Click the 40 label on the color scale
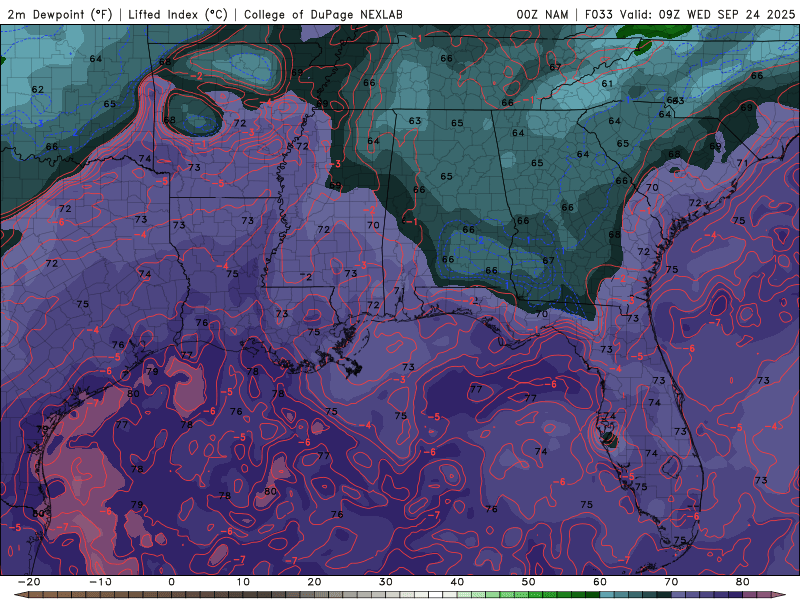The width and height of the screenshot is (800, 600). click(457, 582)
